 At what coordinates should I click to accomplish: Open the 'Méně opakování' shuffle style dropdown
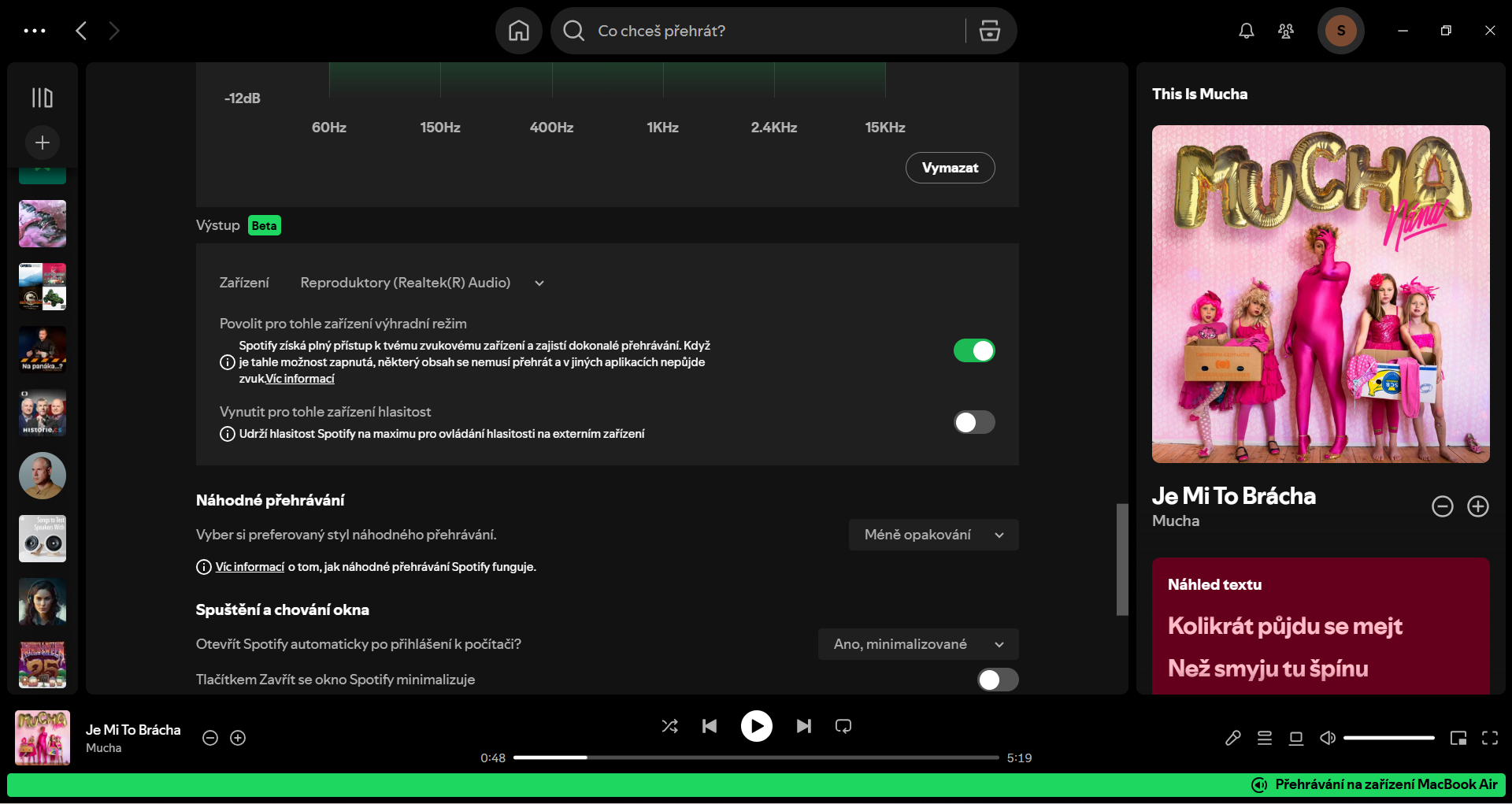coord(932,535)
